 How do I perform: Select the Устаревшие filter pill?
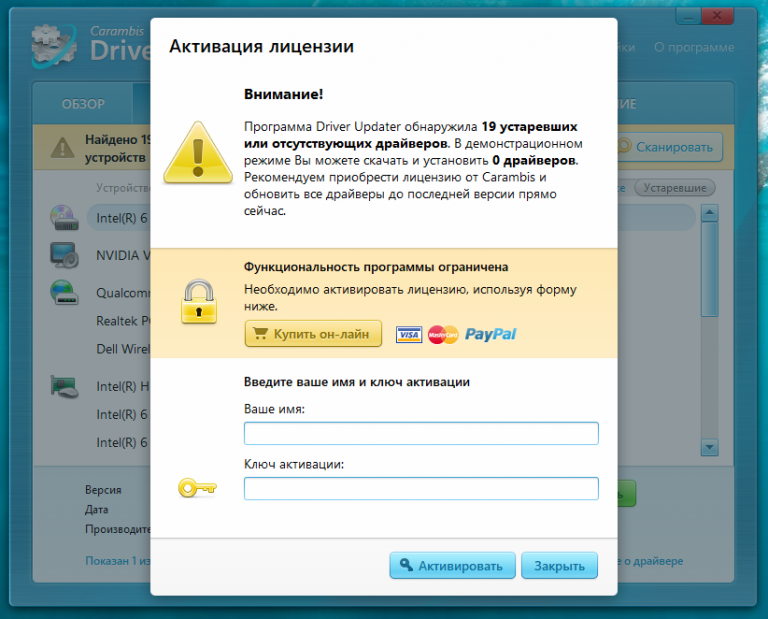pyautogui.click(x=674, y=188)
